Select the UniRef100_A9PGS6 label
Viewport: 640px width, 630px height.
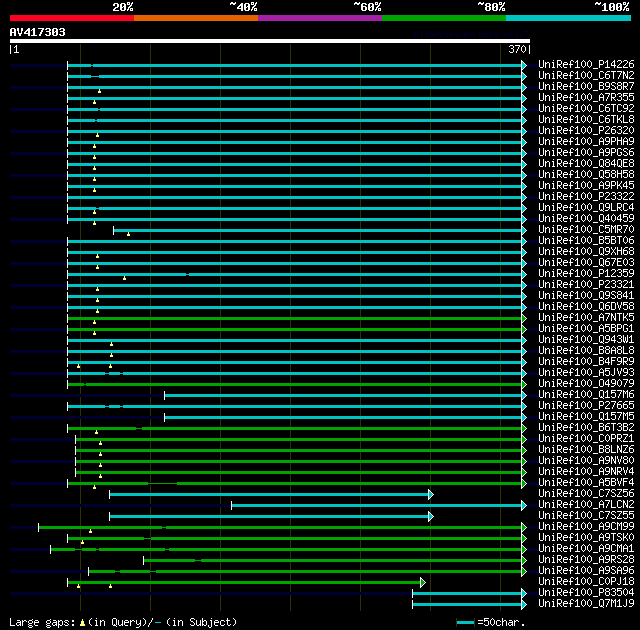586,153
